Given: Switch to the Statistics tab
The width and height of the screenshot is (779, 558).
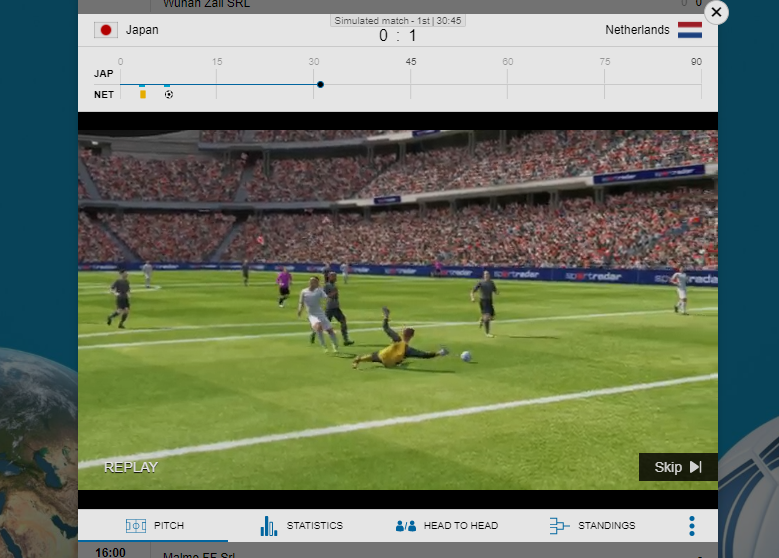Looking at the screenshot, I should point(302,526).
